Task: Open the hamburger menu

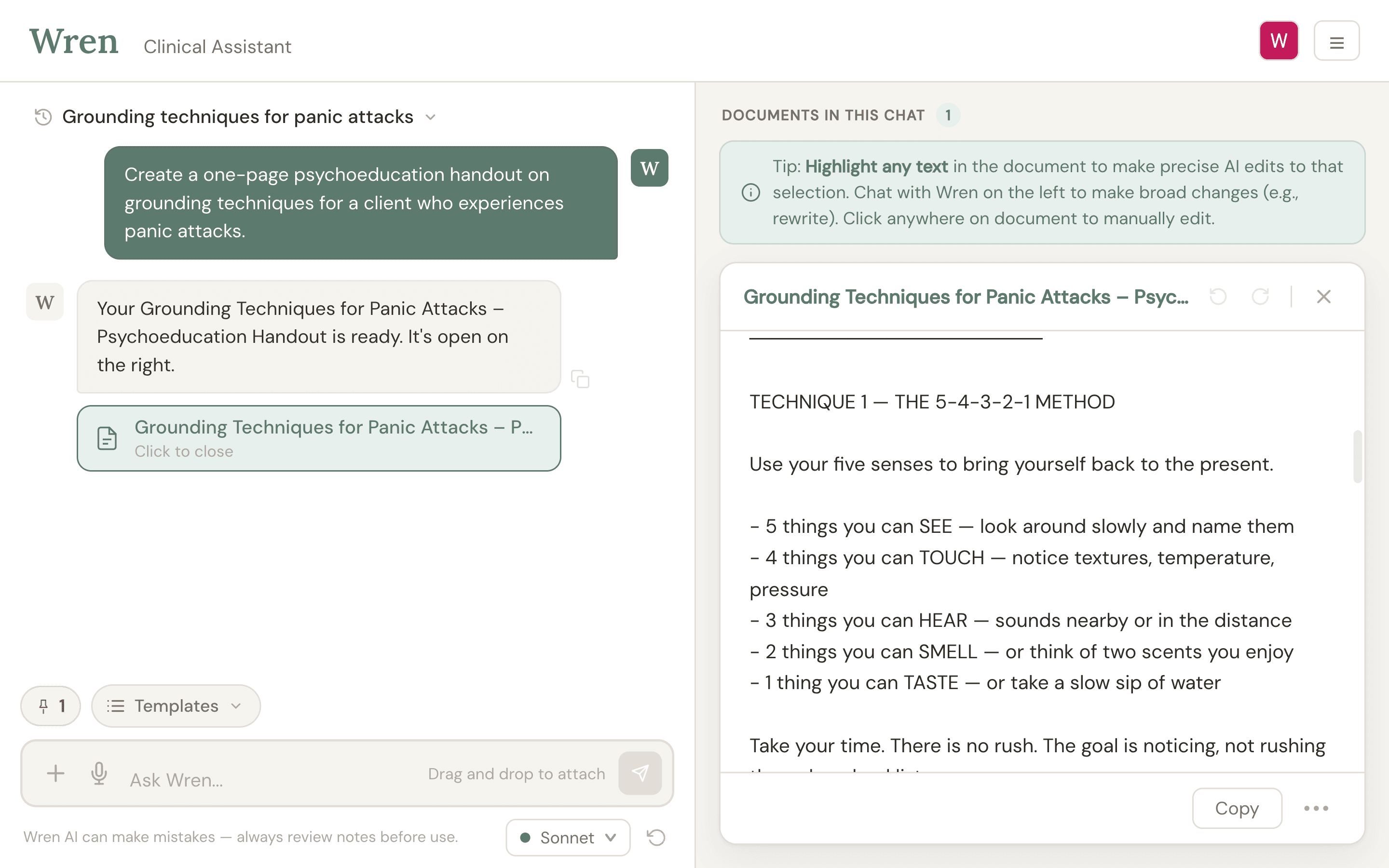Action: pos(1336,41)
